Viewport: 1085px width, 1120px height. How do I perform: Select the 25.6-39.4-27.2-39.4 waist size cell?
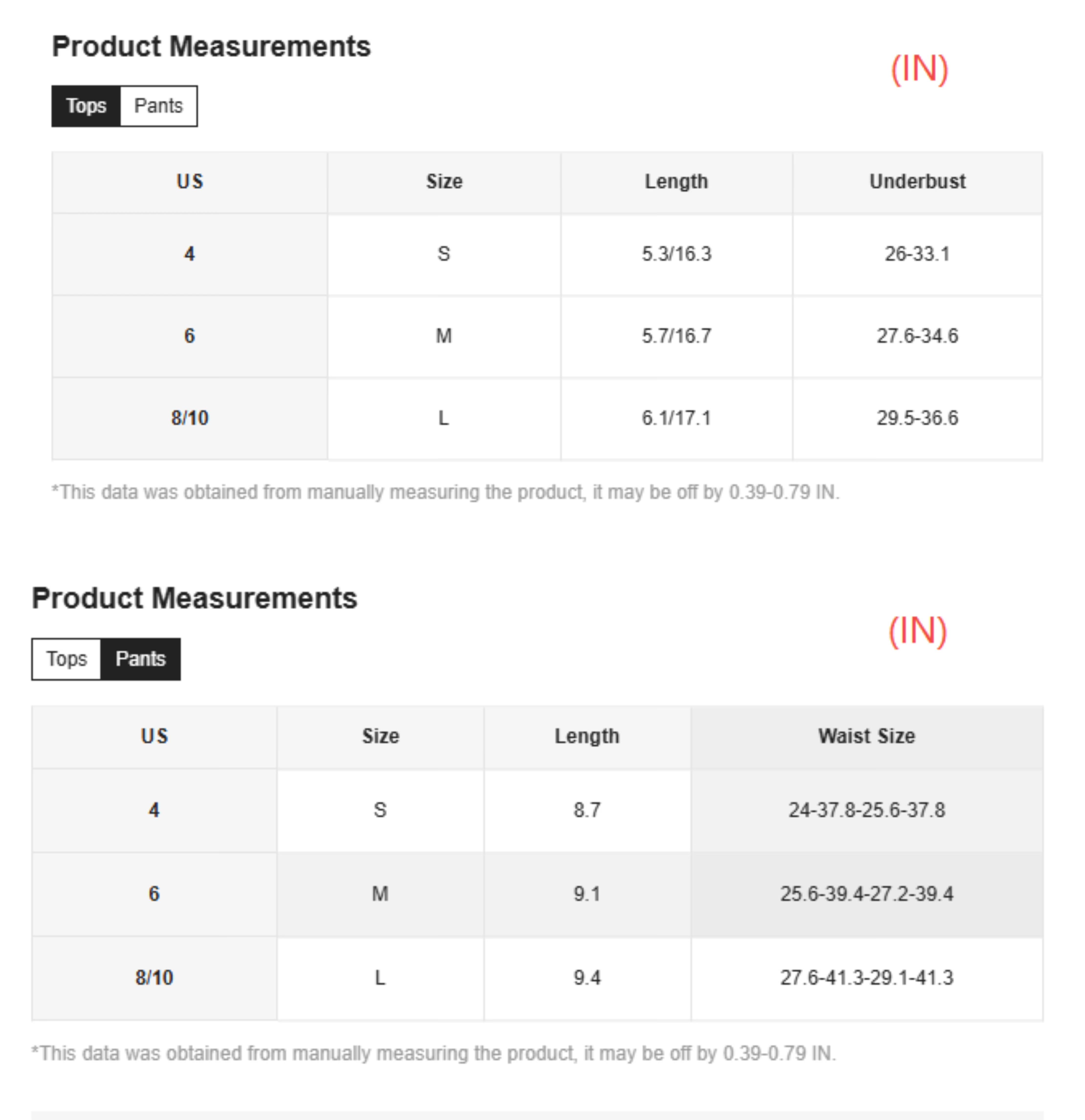(x=866, y=894)
